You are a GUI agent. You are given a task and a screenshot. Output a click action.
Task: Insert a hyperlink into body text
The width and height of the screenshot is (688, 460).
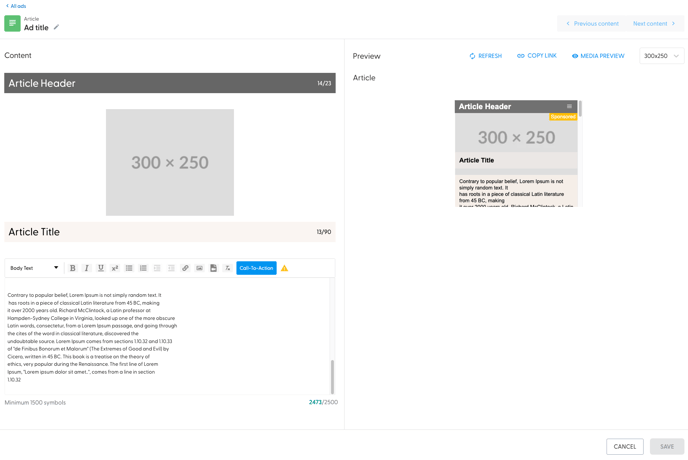pos(185,268)
